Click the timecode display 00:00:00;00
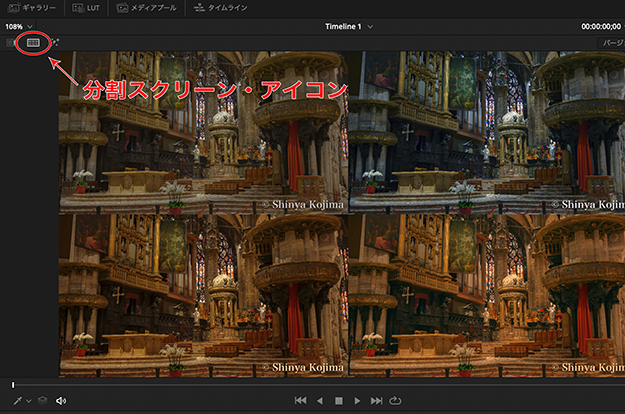 pyautogui.click(x=602, y=26)
